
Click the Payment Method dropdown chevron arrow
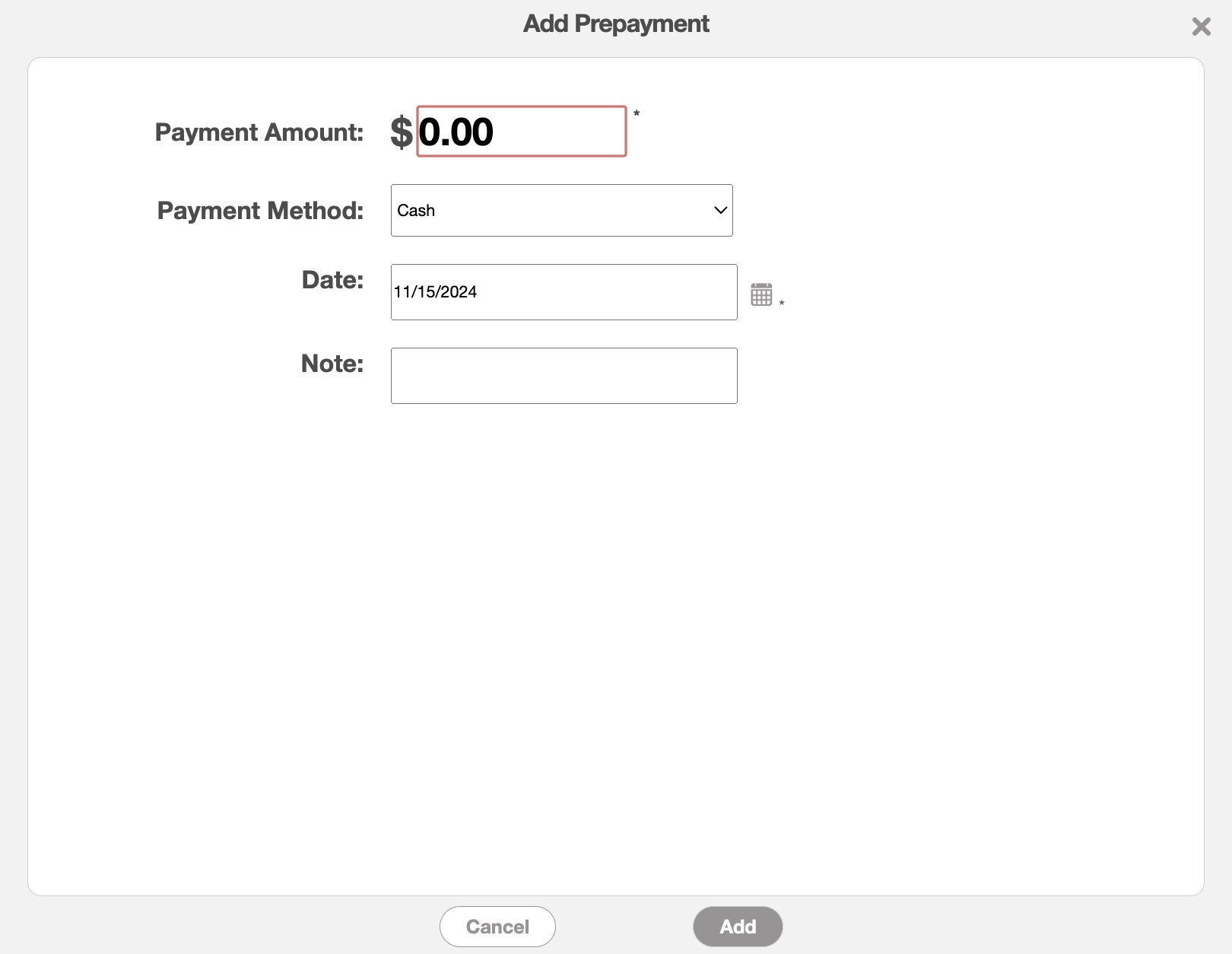tap(720, 210)
